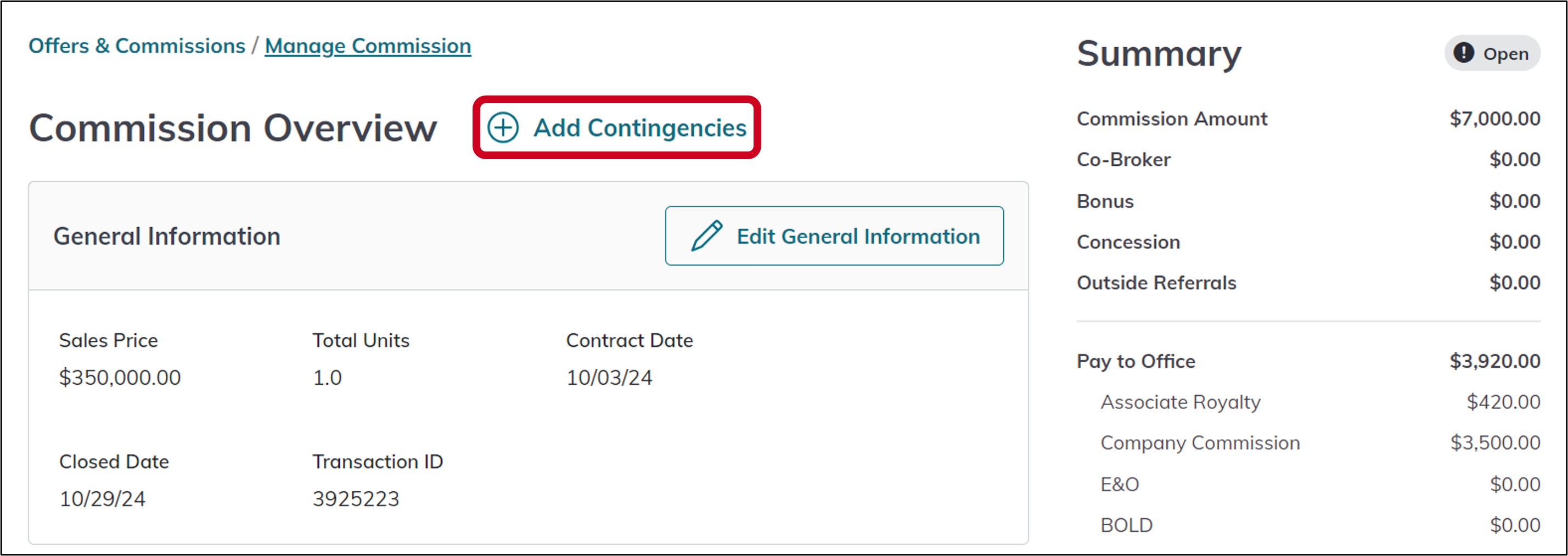Click the exclamation icon in the Open badge
The width and height of the screenshot is (1568, 556).
pyautogui.click(x=1463, y=54)
